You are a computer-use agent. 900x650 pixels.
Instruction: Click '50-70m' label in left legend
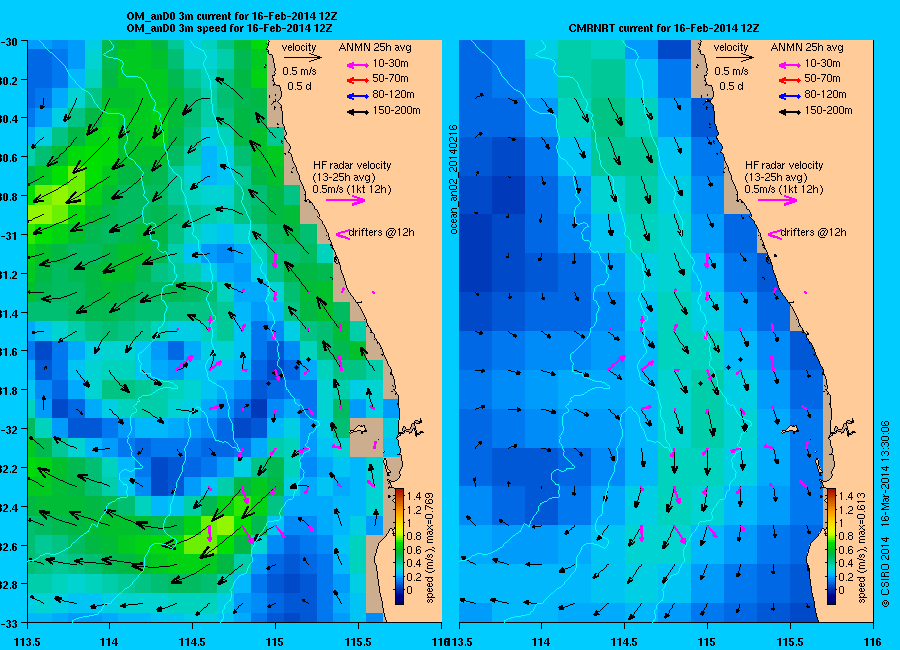[390, 79]
